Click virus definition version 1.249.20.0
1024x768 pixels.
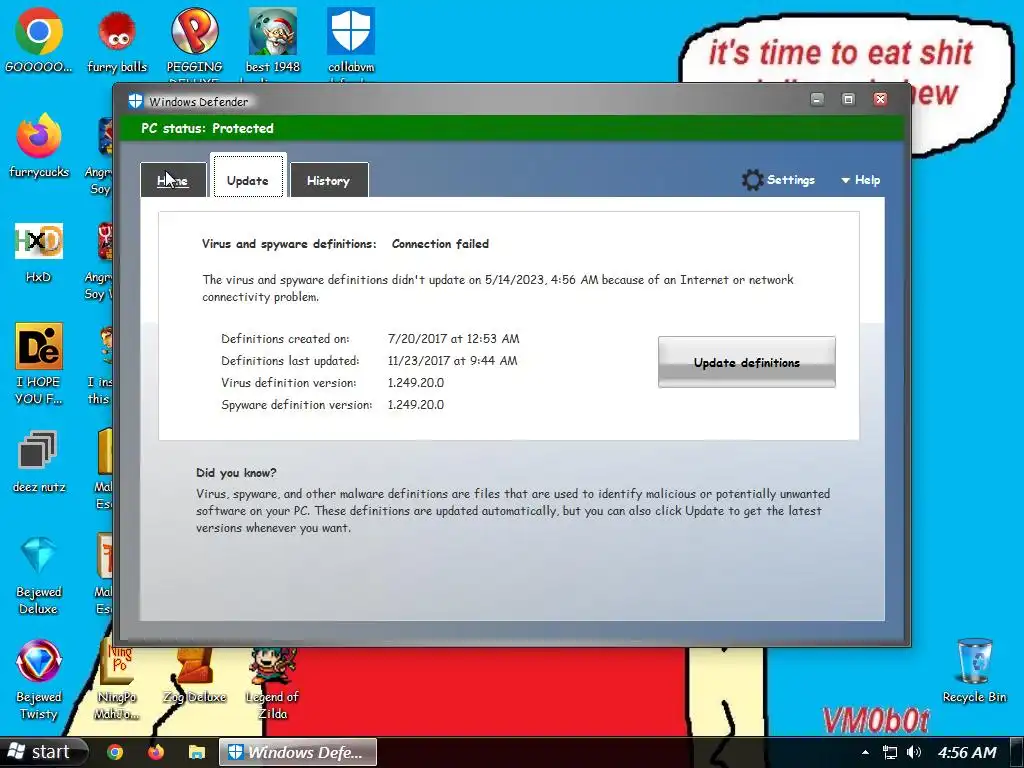pos(415,383)
